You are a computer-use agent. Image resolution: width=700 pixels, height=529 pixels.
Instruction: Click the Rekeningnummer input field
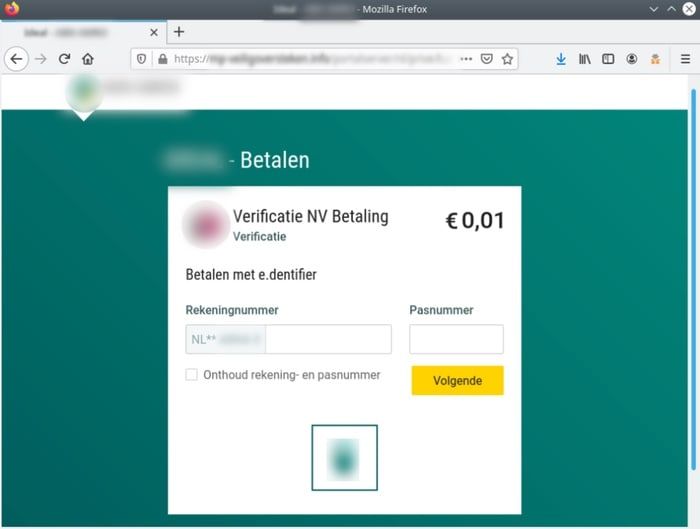point(288,339)
